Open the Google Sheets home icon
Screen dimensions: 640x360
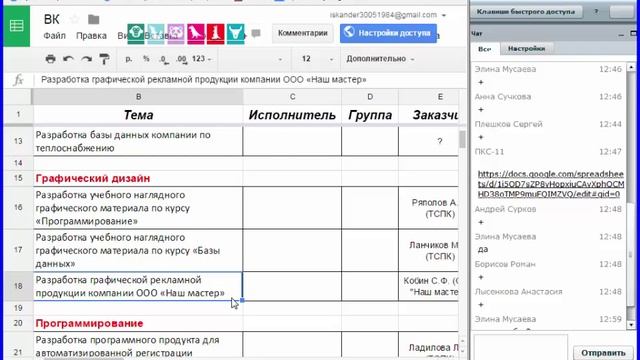point(16,26)
